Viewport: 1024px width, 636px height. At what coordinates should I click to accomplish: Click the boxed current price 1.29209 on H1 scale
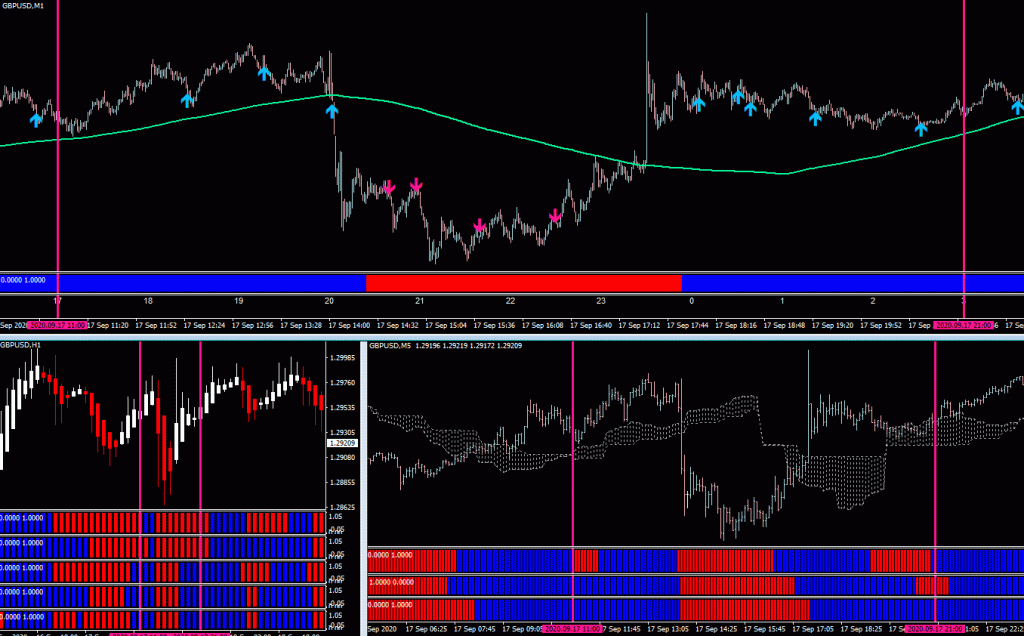342,443
